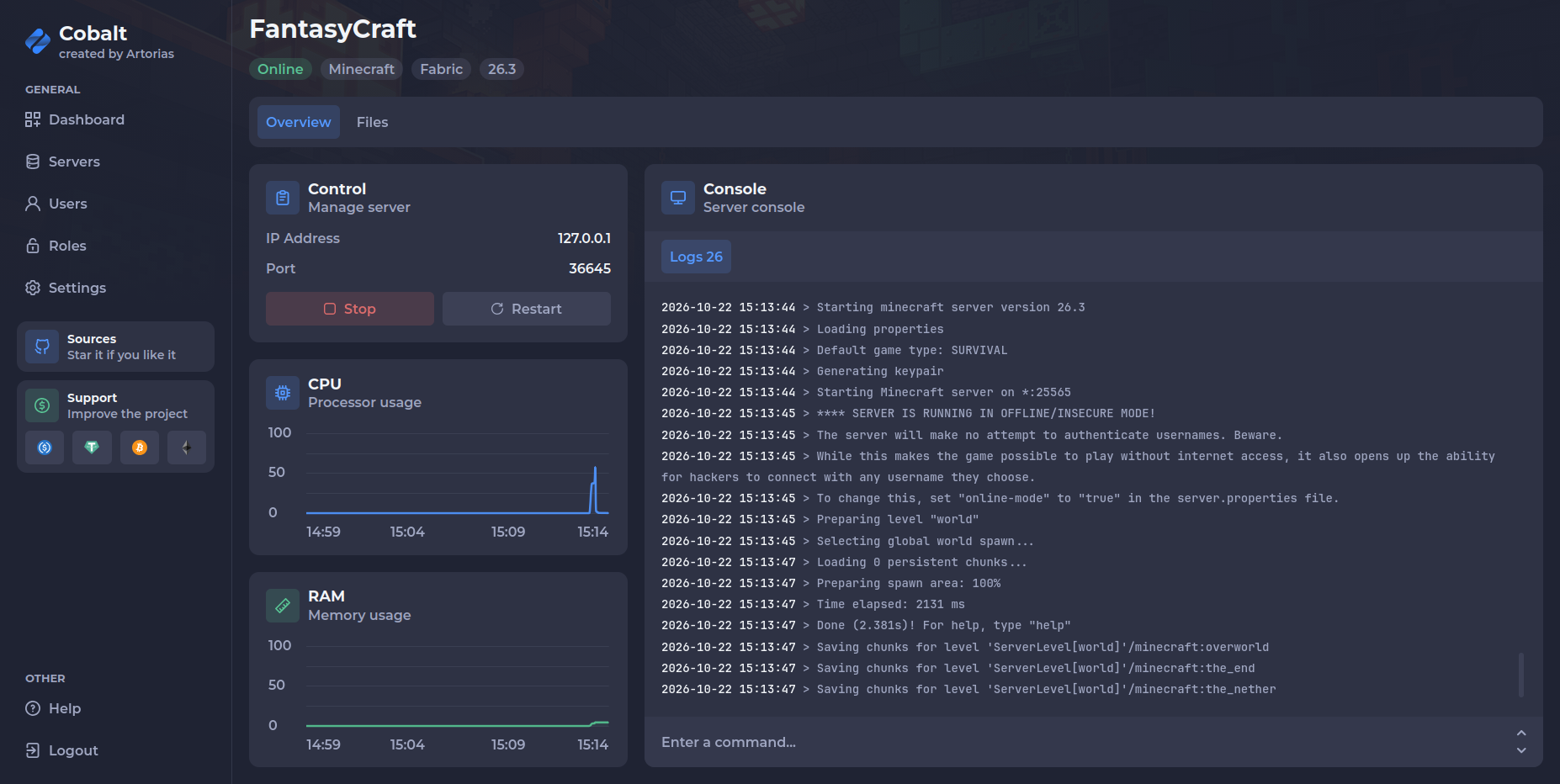Click the RAM memory icon

pyautogui.click(x=283, y=606)
